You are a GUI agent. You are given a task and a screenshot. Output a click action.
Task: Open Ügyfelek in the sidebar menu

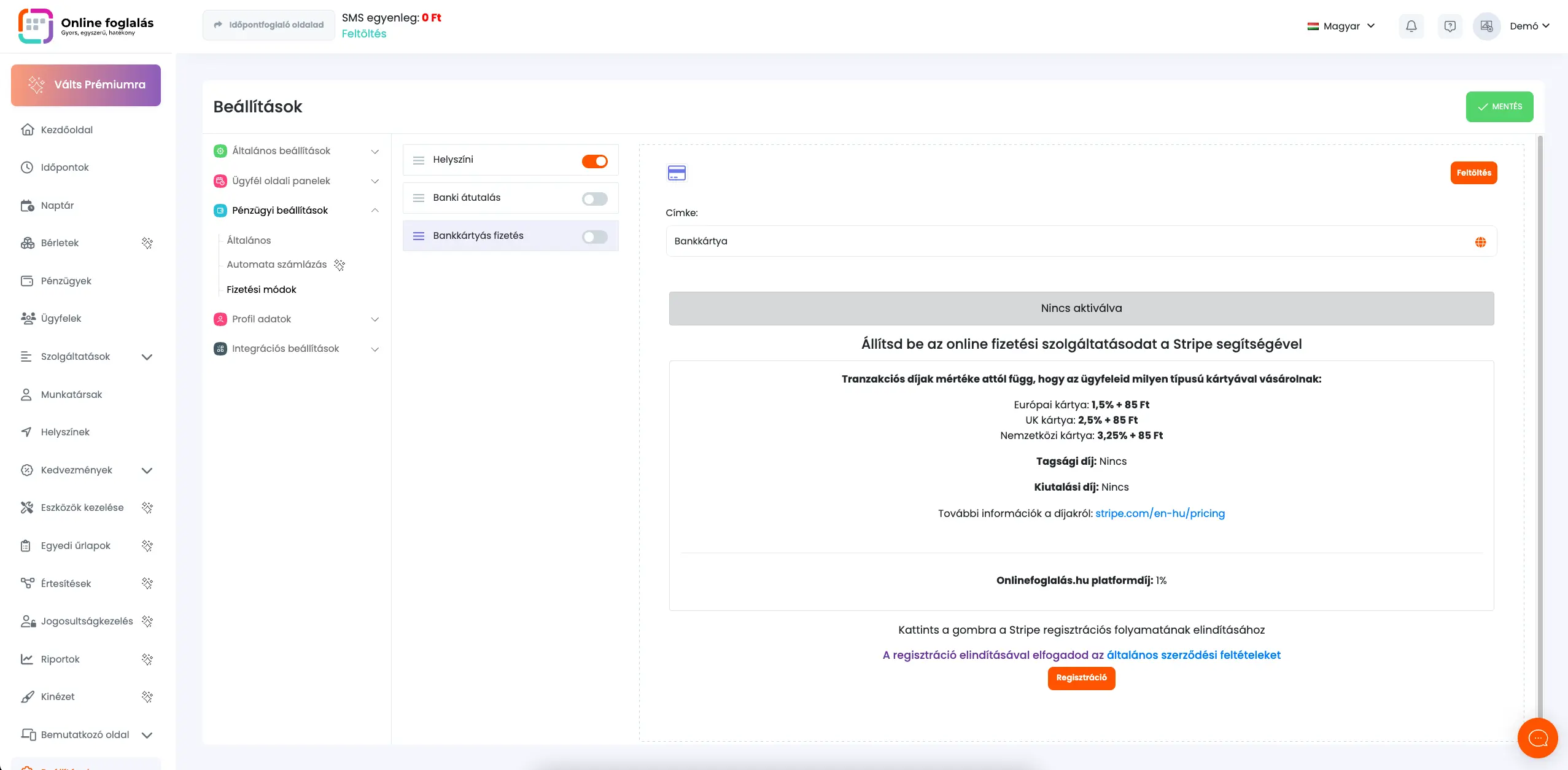coord(61,318)
